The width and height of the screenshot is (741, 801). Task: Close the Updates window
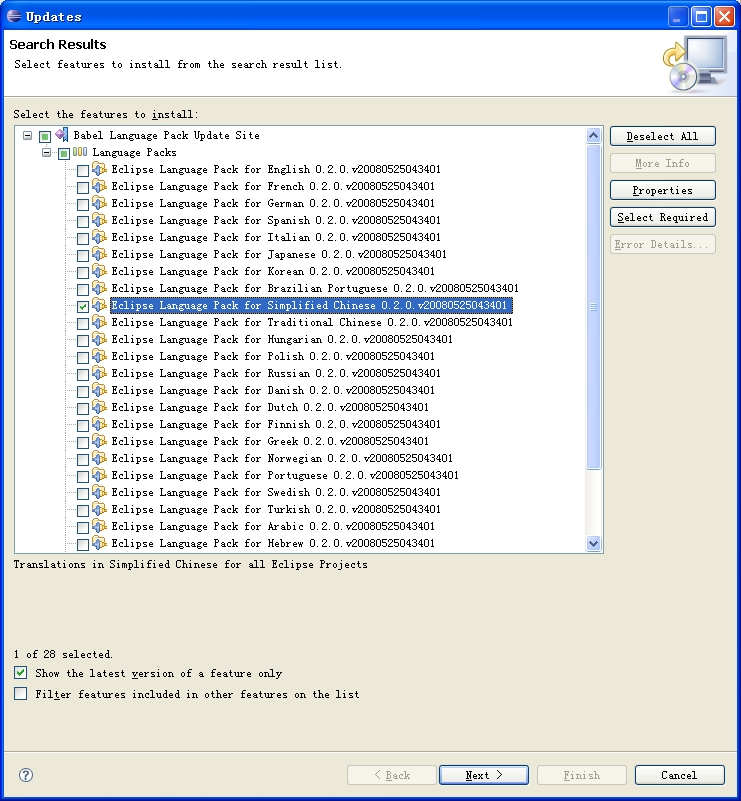click(724, 17)
